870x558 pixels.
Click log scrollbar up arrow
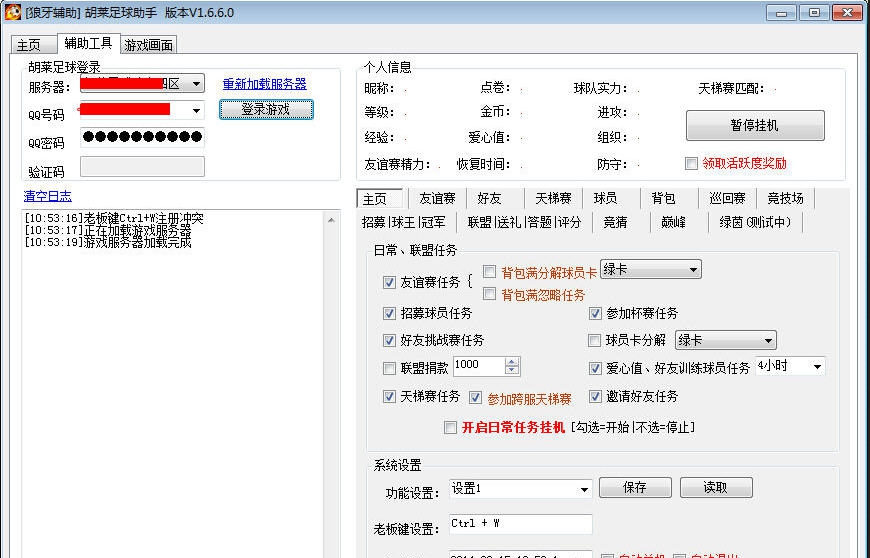331,220
